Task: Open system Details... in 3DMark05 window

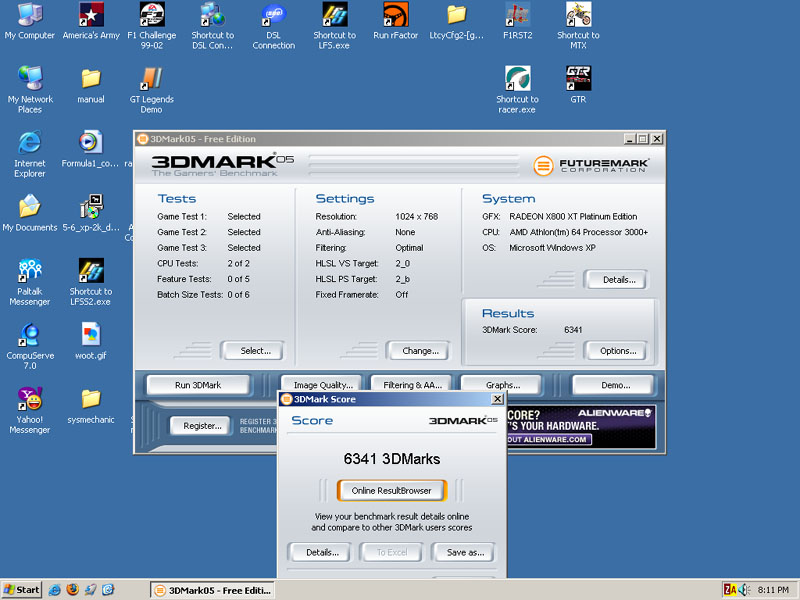Action: coord(616,280)
